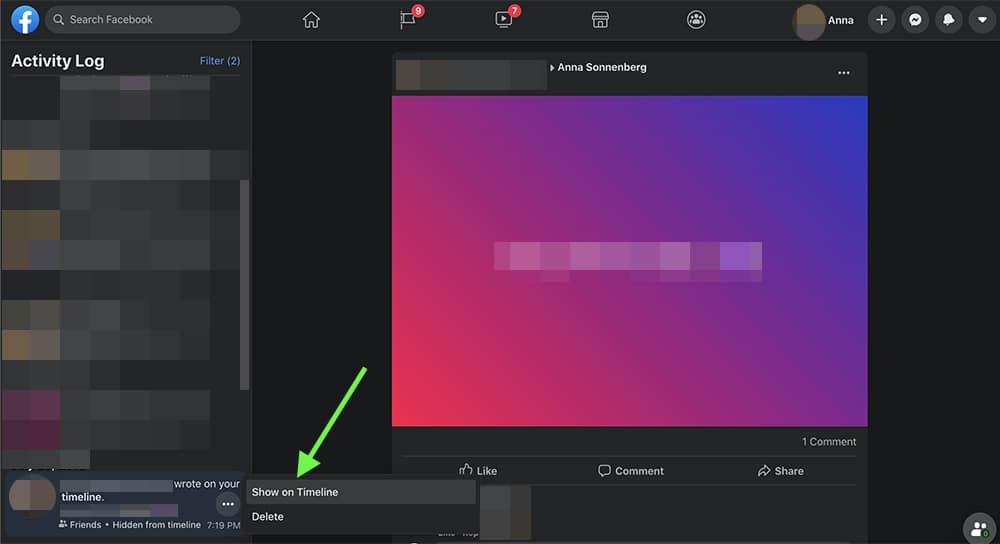Open Pages flag icon with notifications
The image size is (1000, 544).
tap(408, 20)
